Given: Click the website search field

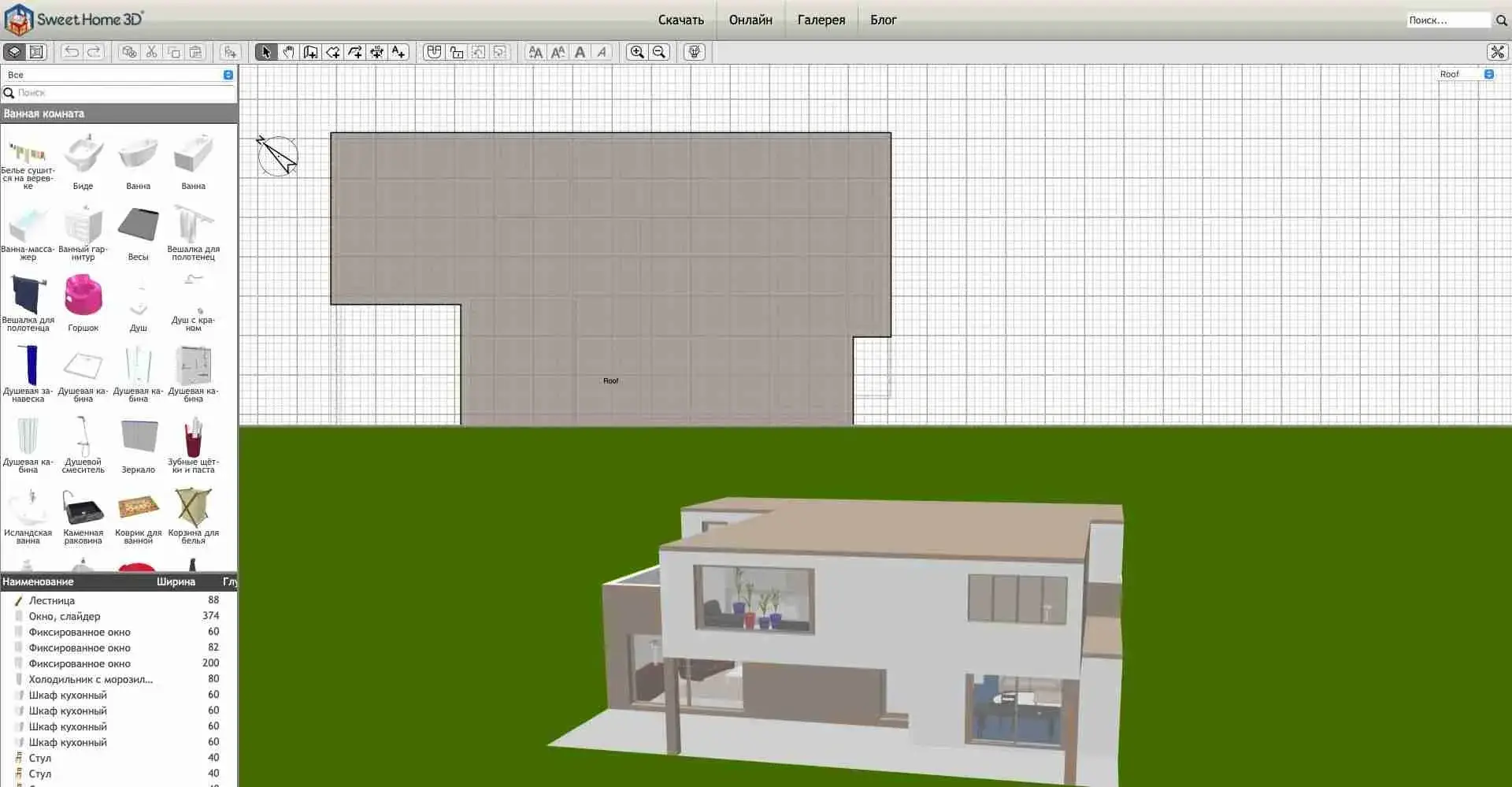Looking at the screenshot, I should (1448, 20).
